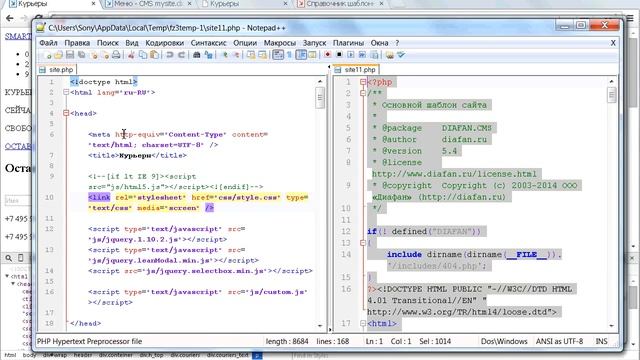Viewport: 640px width, 360px height.
Task: Collapse the comment block fold in site11.php
Action: pos(363,93)
